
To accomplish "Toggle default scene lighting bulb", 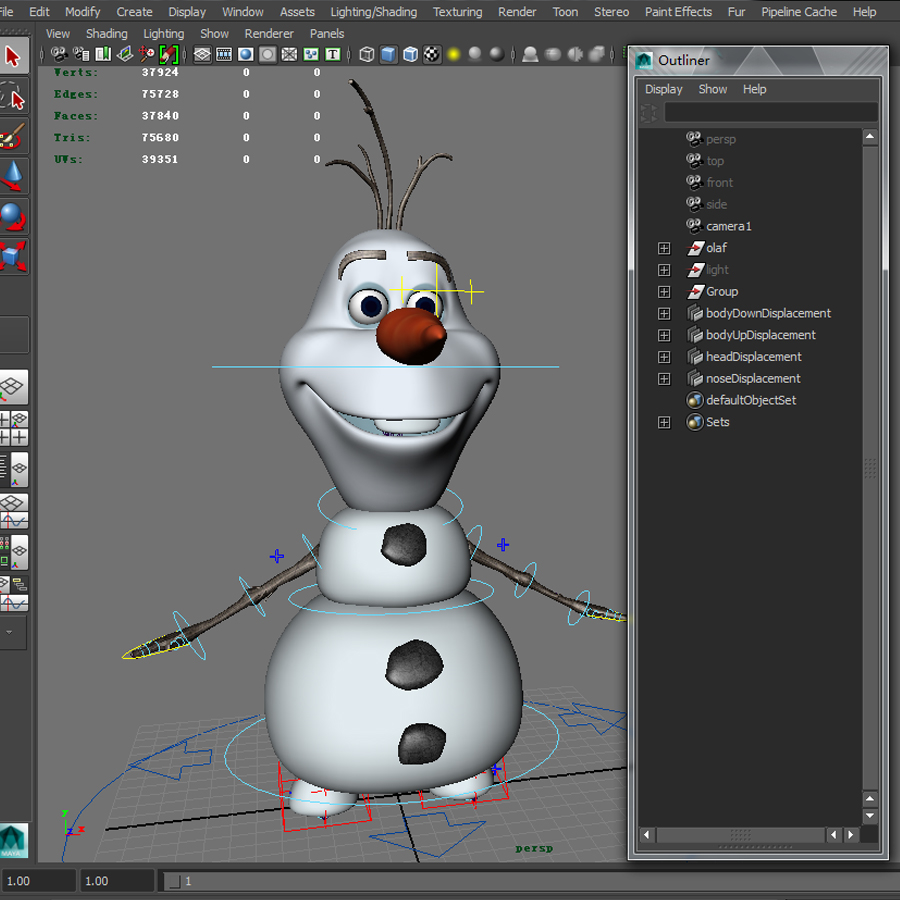I will coord(453,54).
